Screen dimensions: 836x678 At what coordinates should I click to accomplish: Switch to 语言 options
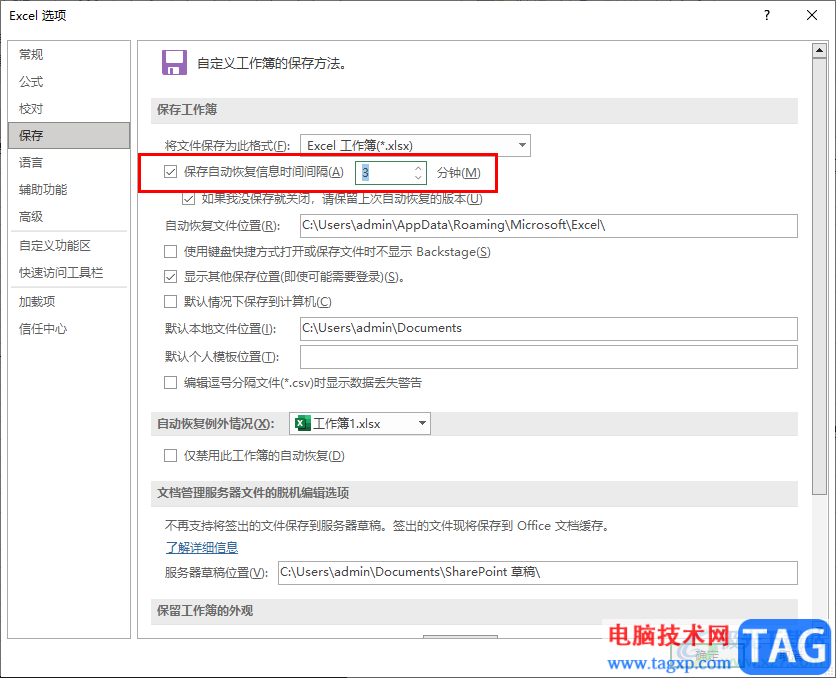click(x=69, y=163)
